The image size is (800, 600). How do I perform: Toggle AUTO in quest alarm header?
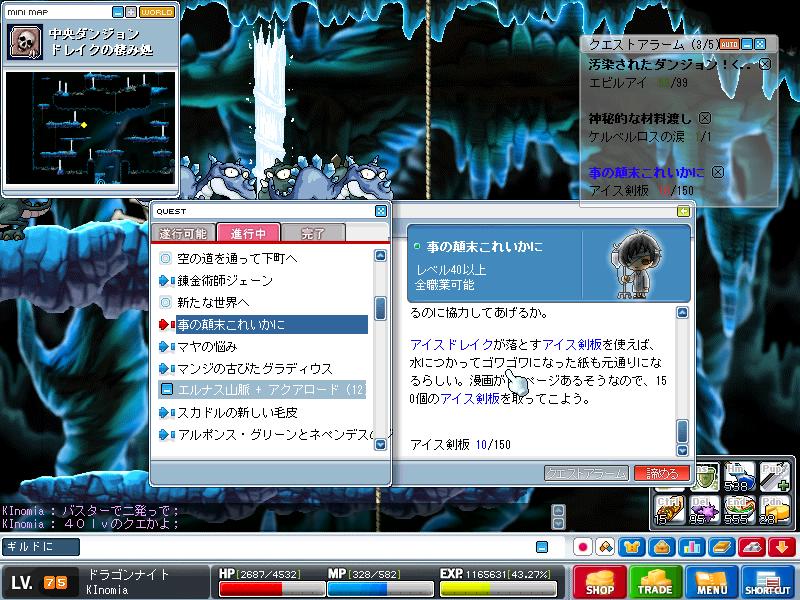[730, 44]
